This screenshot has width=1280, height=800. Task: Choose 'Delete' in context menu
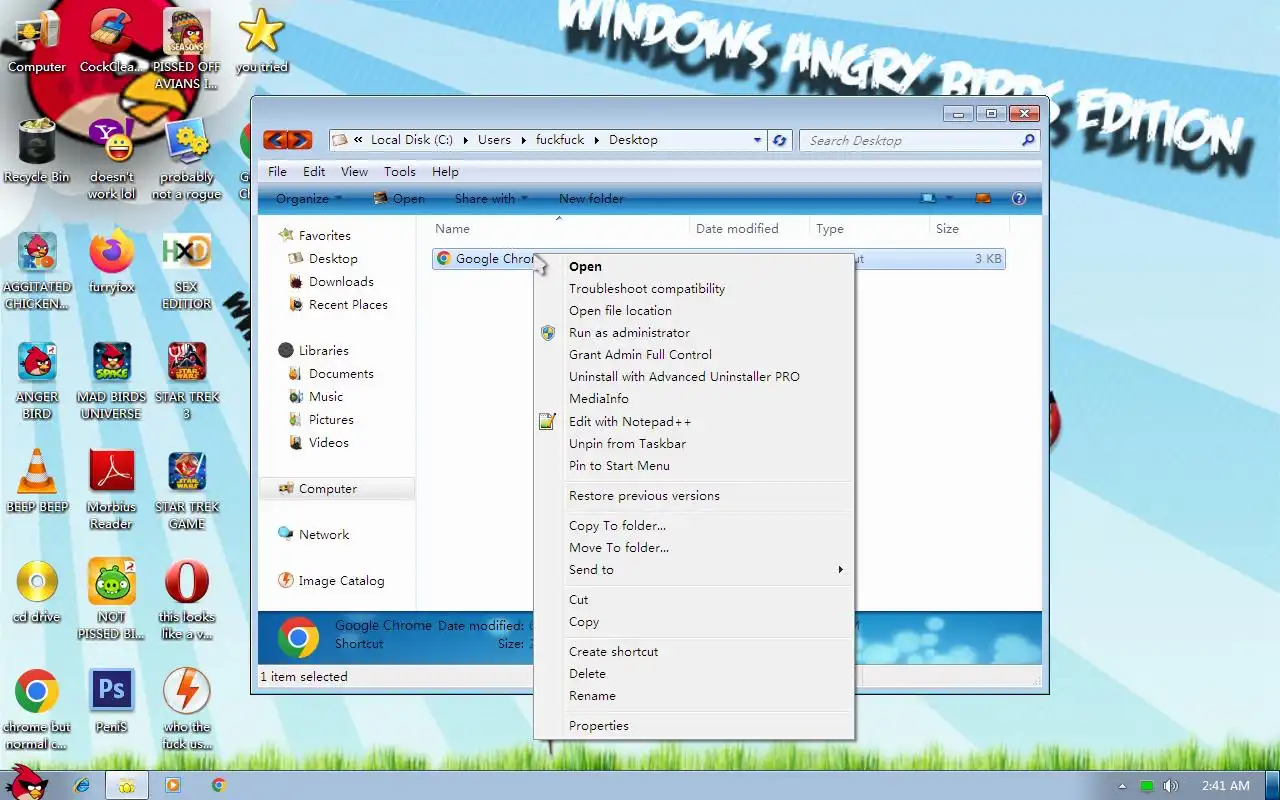(x=694, y=674)
